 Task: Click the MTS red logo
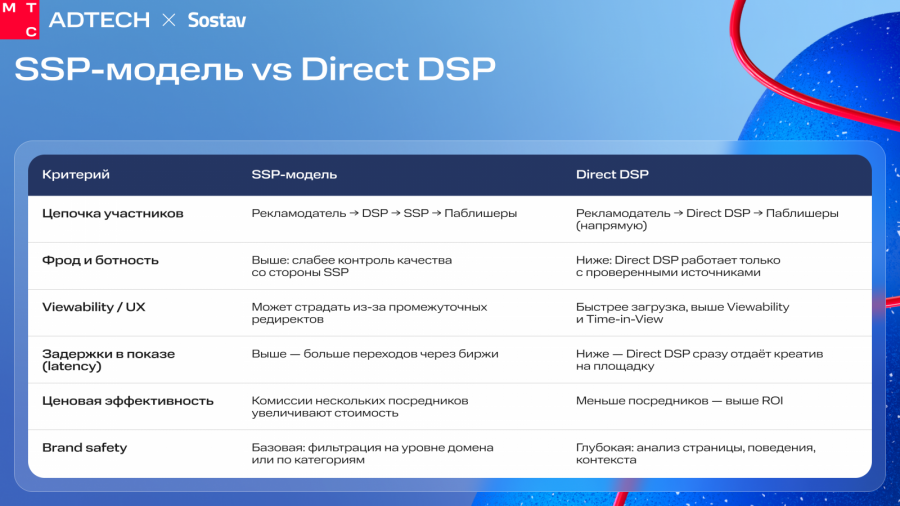tap(20, 19)
